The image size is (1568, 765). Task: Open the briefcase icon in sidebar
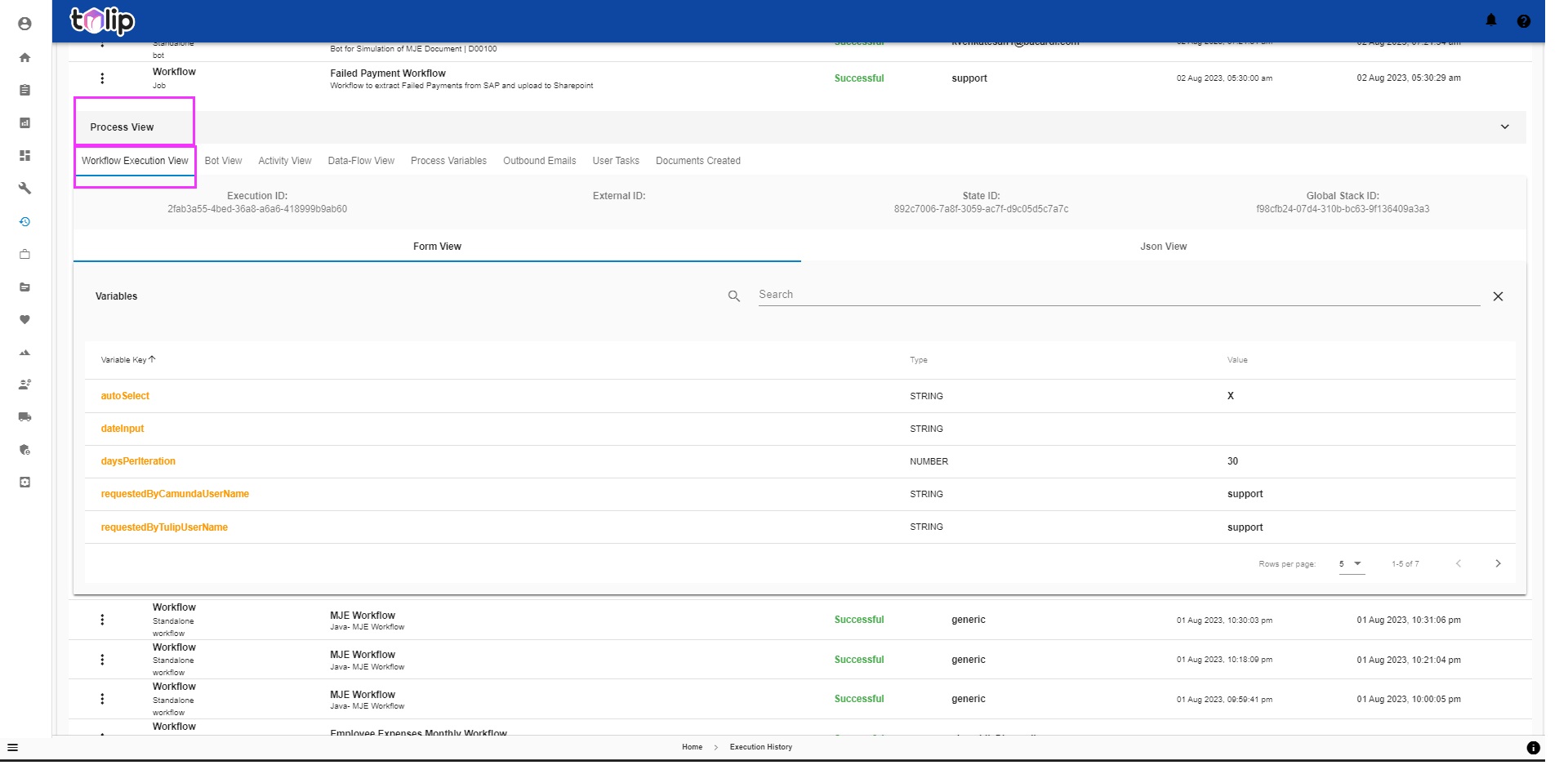point(24,254)
